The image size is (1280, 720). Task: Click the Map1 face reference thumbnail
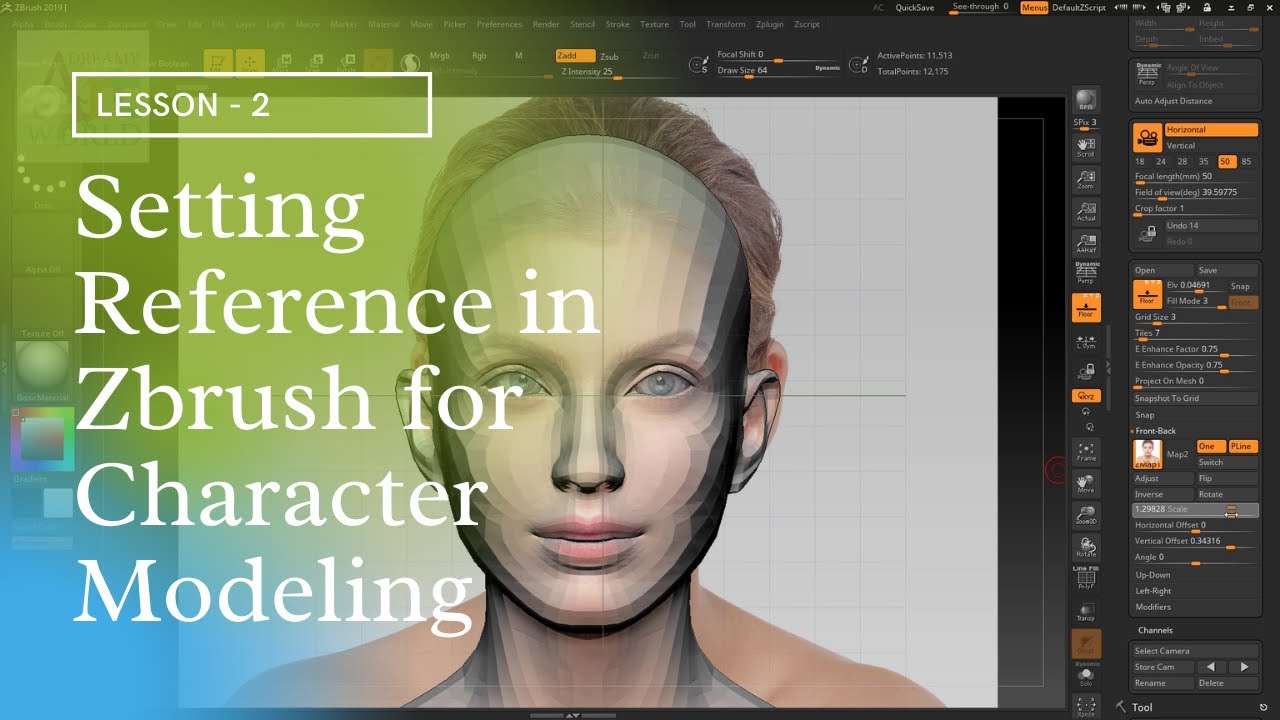[1147, 454]
